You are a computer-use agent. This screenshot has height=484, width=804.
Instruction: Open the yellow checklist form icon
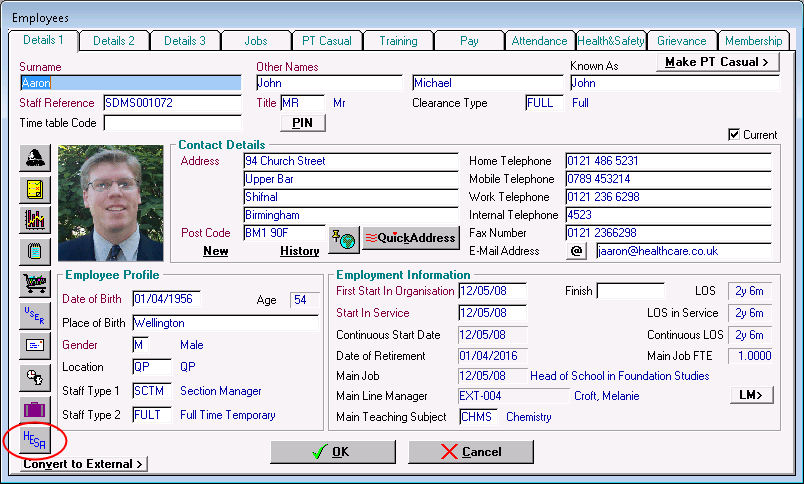35,190
